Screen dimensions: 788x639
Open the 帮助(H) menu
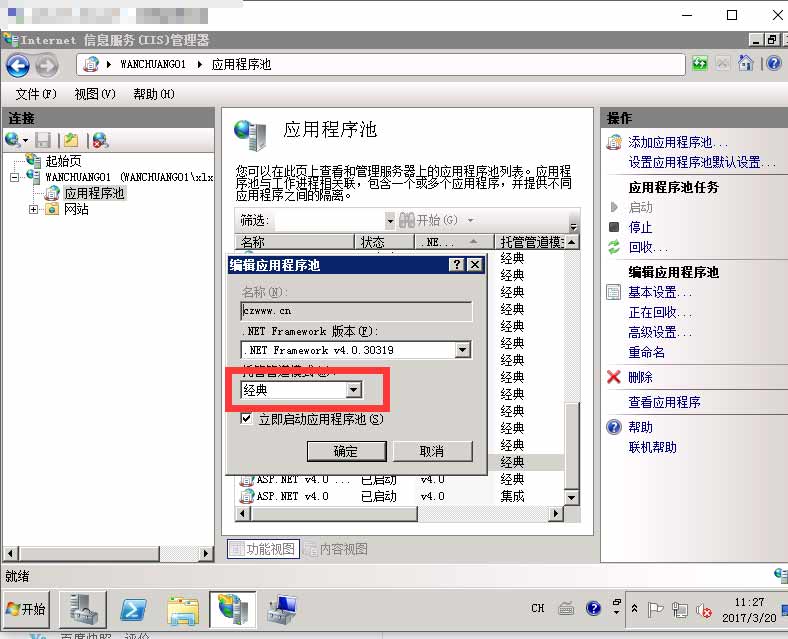154,94
